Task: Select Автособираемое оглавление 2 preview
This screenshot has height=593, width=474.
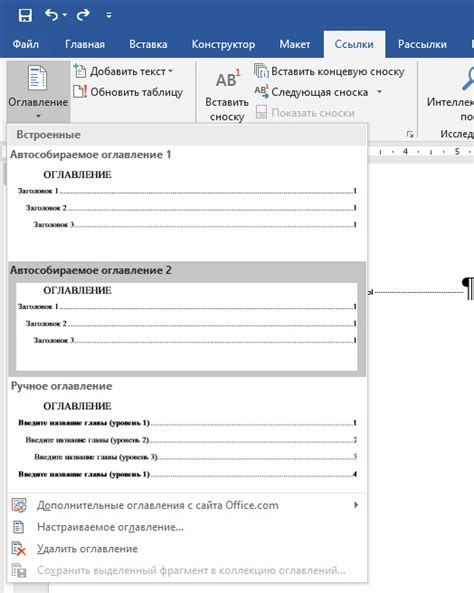Action: tap(187, 319)
